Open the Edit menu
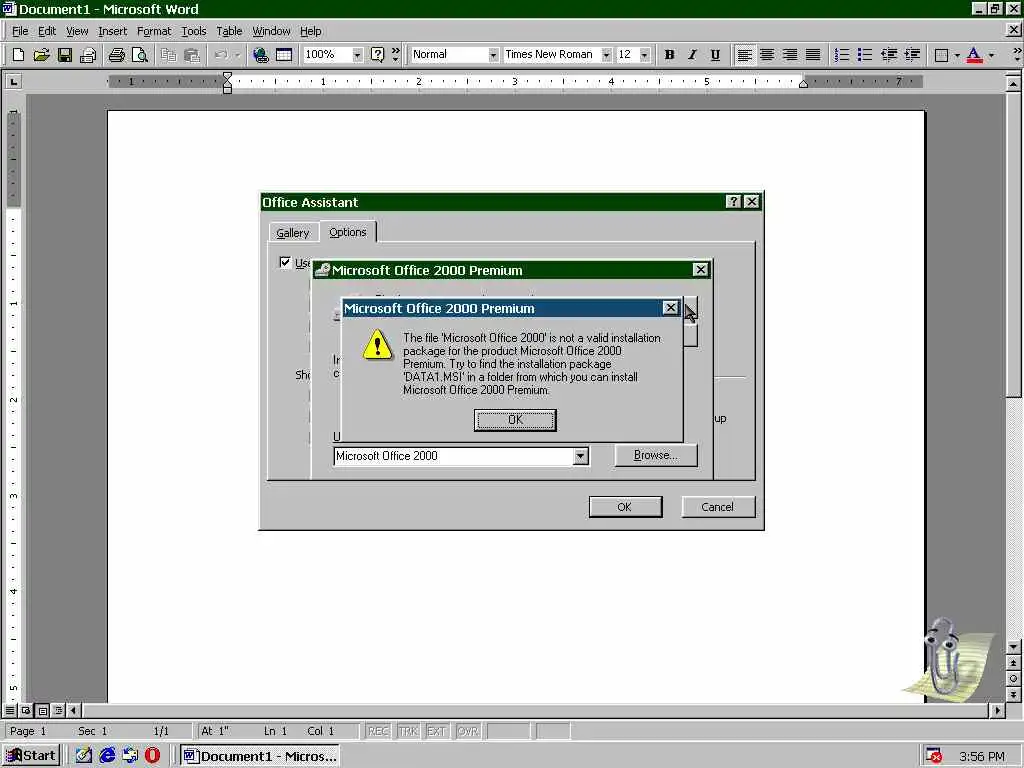 [x=46, y=31]
